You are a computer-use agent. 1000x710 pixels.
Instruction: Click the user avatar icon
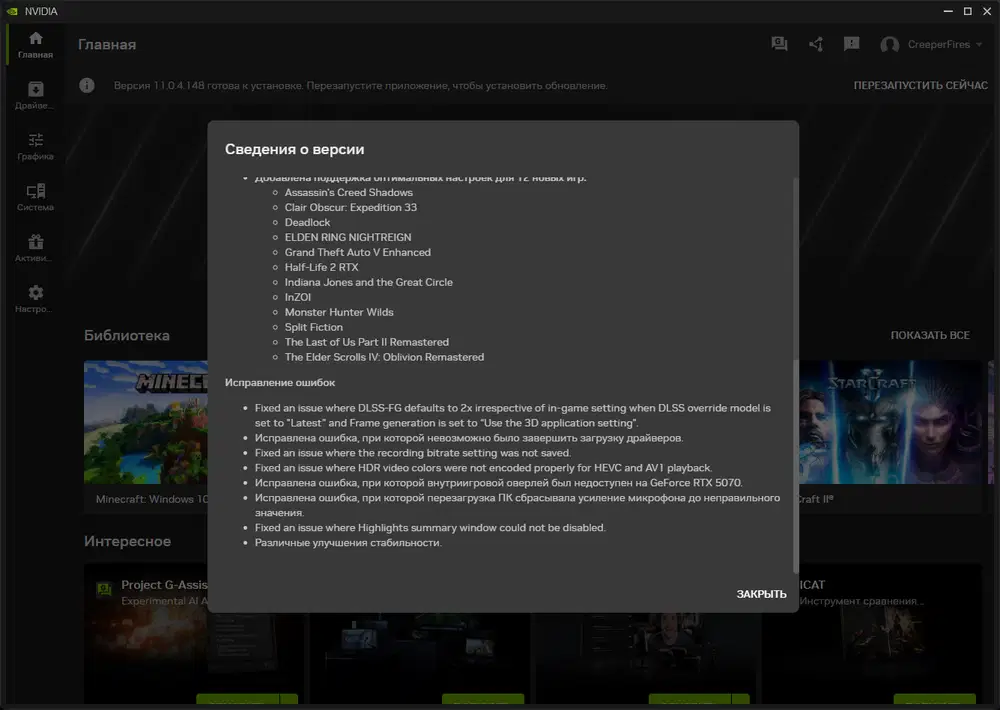(890, 45)
